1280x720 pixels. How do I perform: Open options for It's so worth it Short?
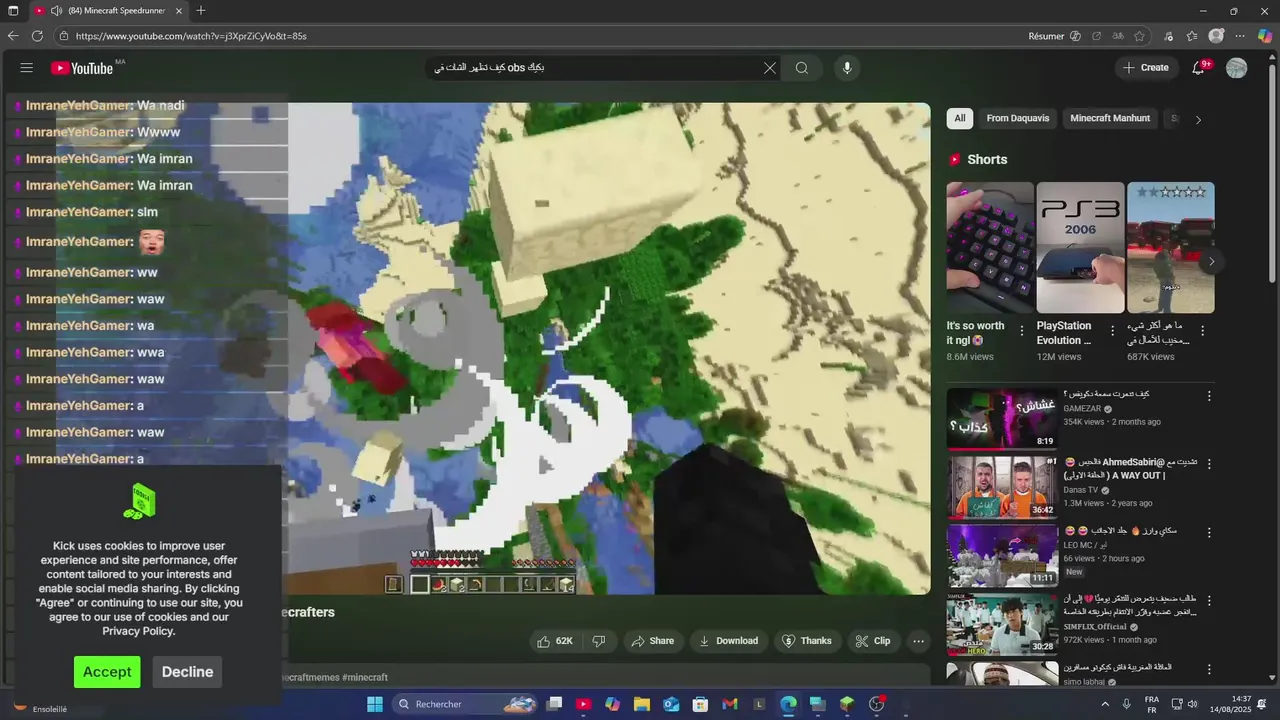click(1021, 331)
